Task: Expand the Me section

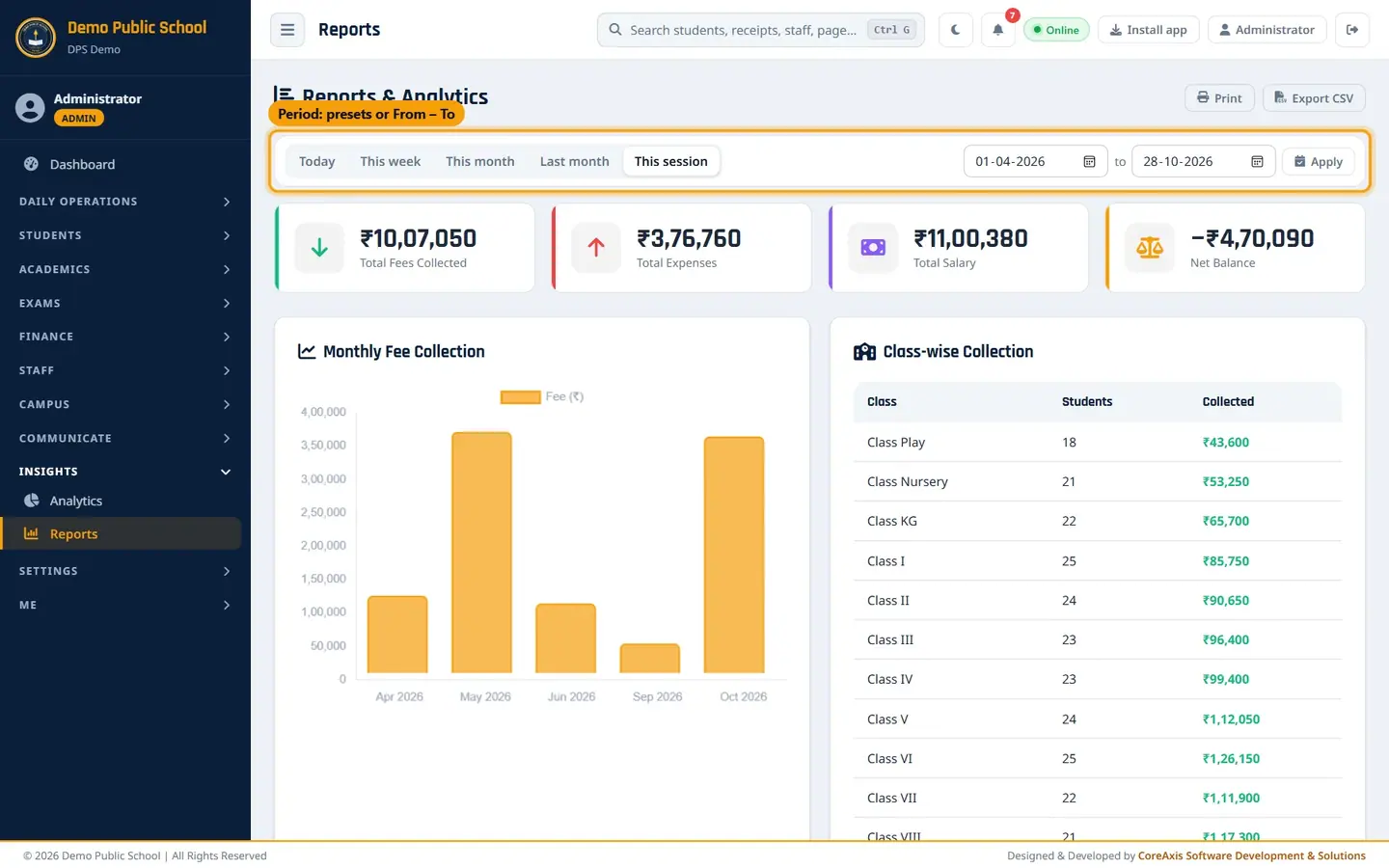Action: (x=125, y=605)
